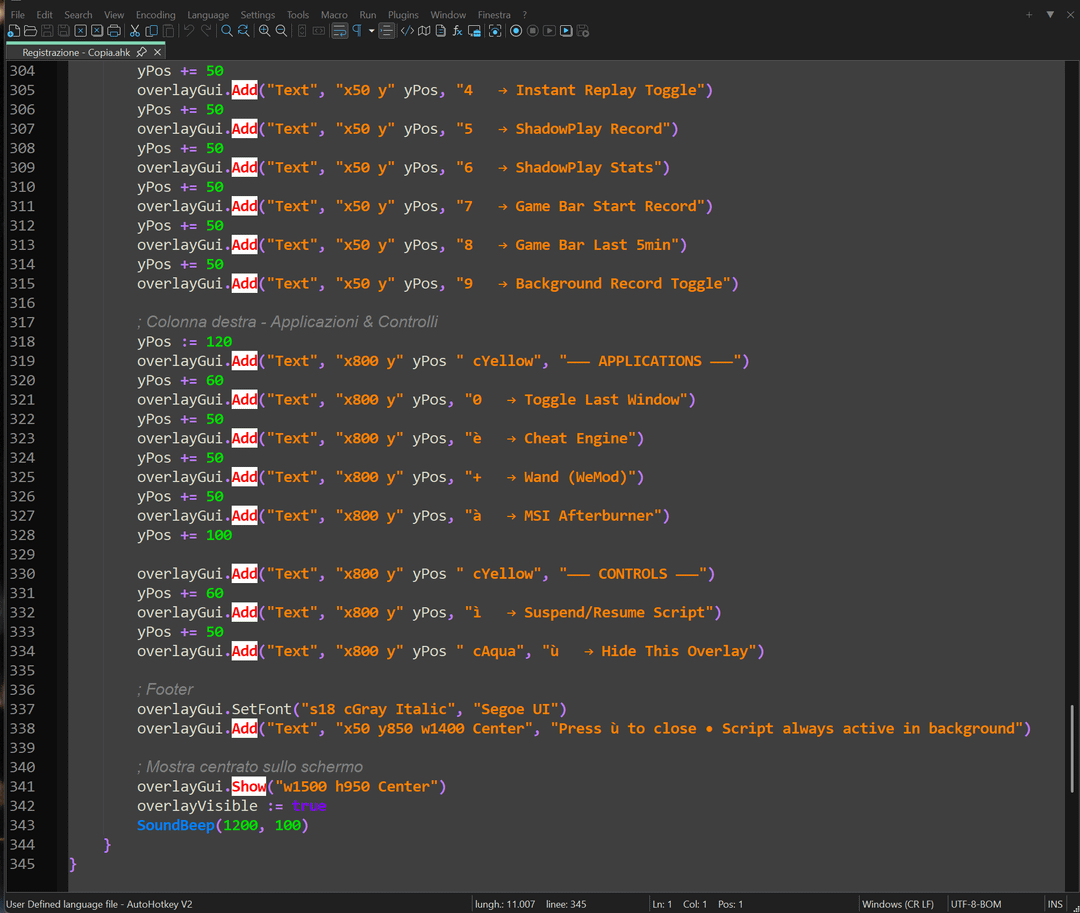Close the Registrazione - Copia.ahk tab
Viewport: 1080px width, 913px height.
(x=158, y=52)
